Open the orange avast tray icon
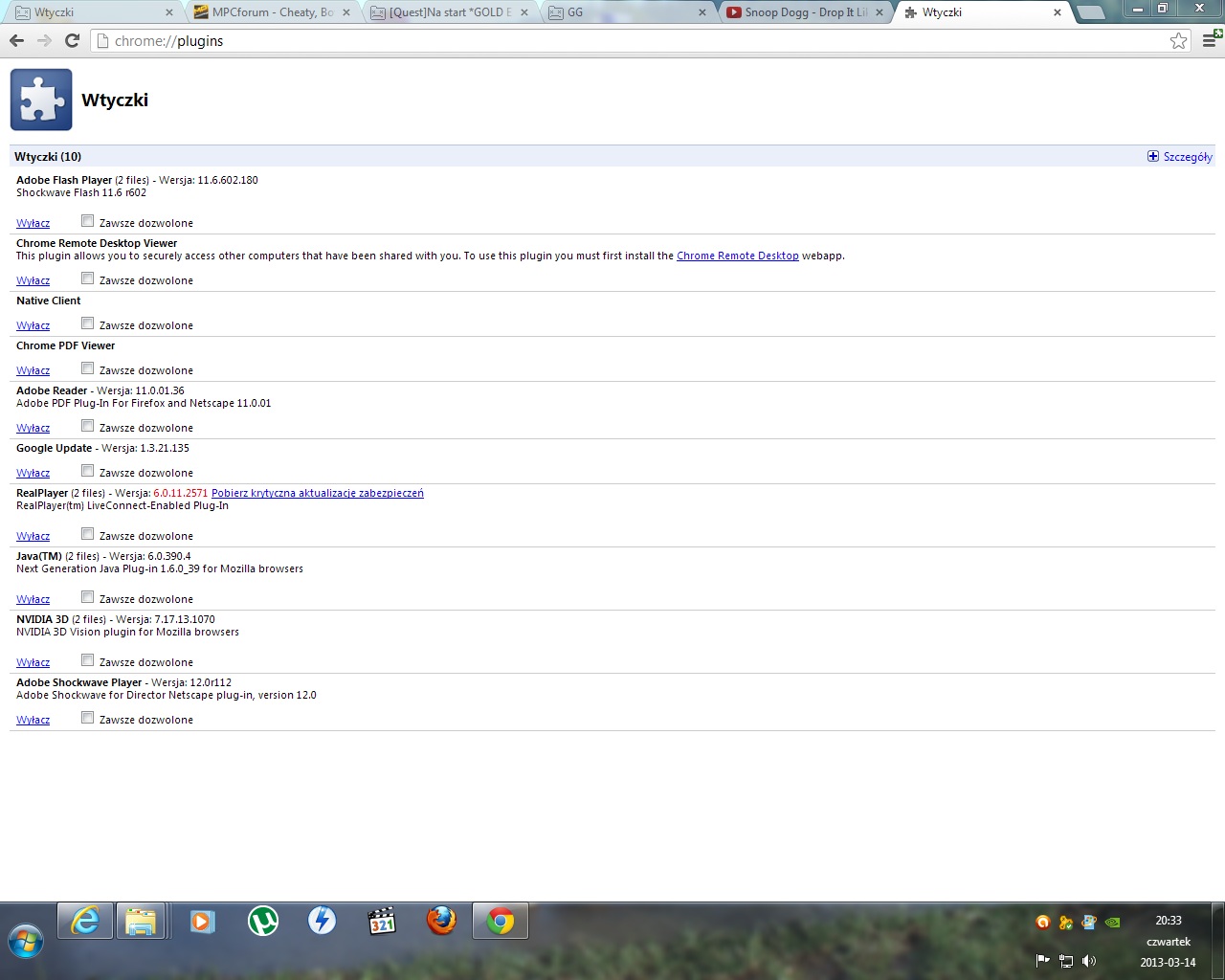The image size is (1225, 980). pos(1042,923)
